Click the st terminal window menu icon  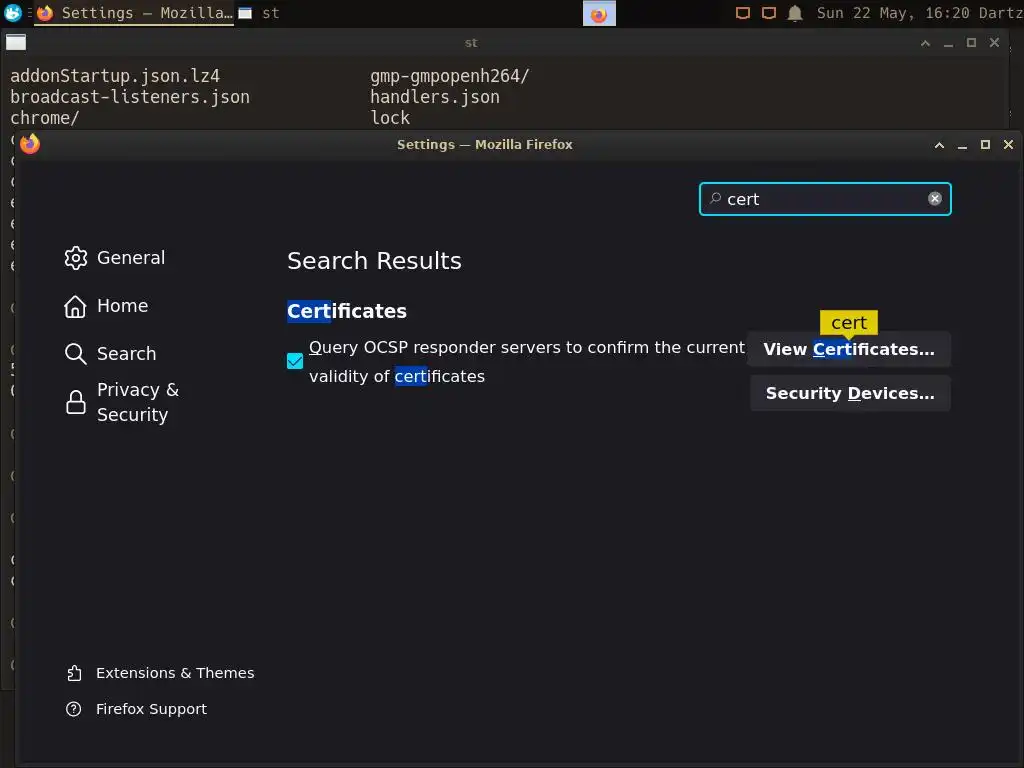(x=16, y=42)
